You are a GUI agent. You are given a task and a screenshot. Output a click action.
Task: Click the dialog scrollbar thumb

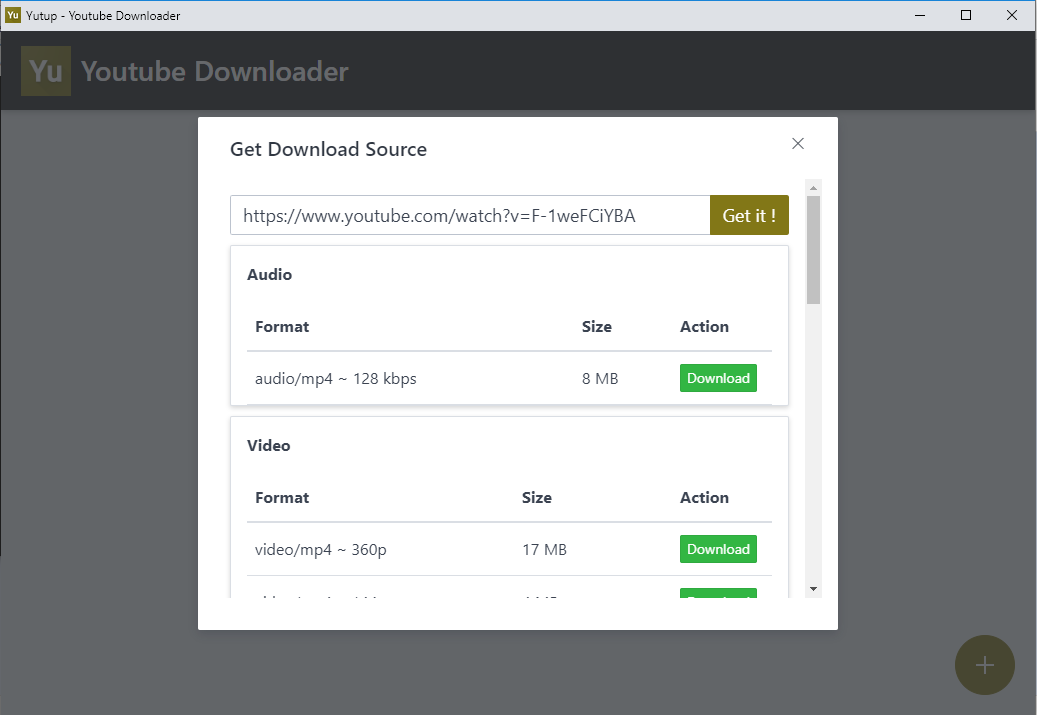point(813,250)
